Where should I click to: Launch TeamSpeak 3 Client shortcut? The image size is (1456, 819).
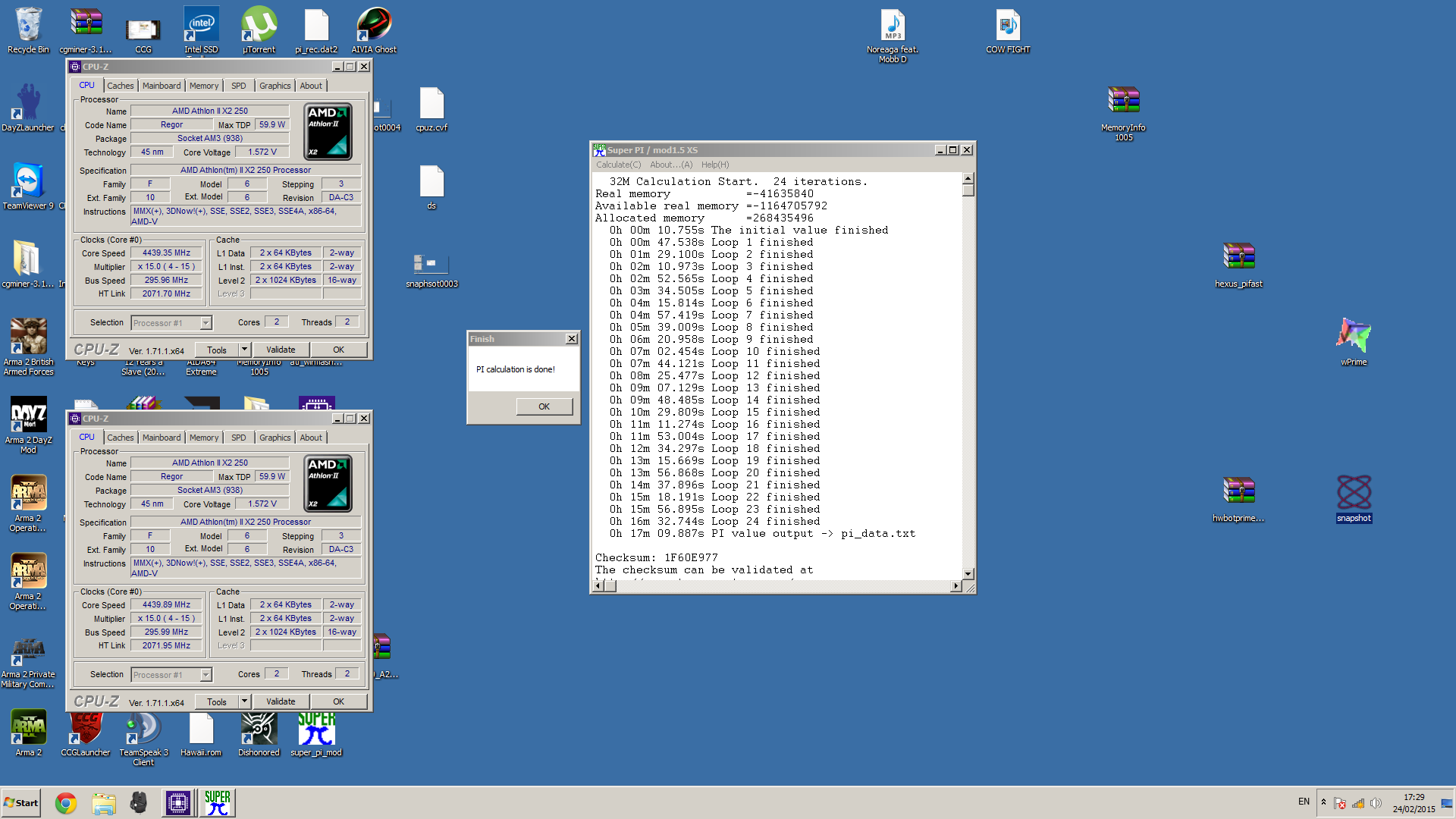coord(143,738)
